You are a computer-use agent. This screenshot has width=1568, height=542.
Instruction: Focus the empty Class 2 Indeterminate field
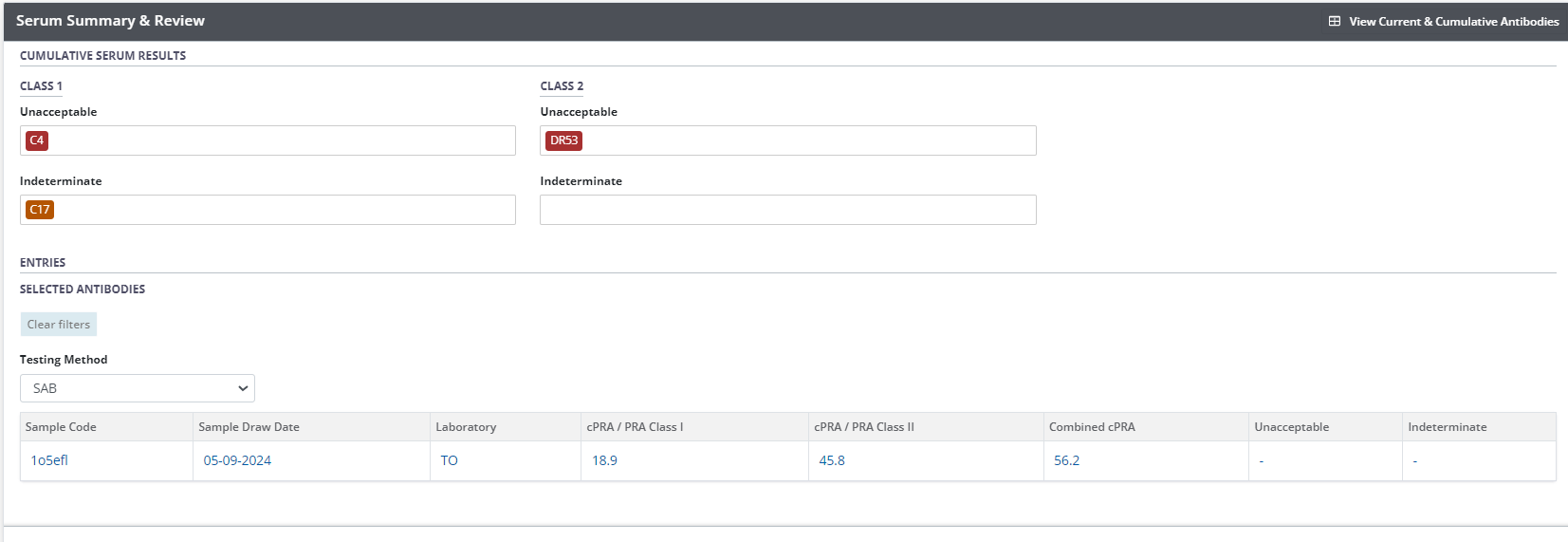[x=787, y=210]
